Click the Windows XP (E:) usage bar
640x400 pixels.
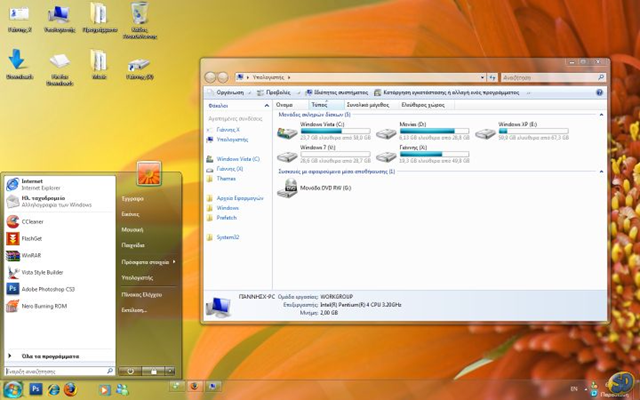tap(533, 131)
